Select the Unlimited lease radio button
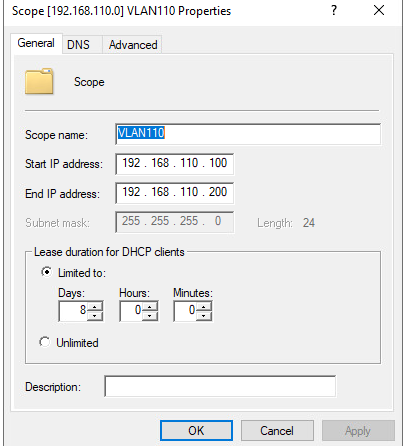 coord(44,342)
